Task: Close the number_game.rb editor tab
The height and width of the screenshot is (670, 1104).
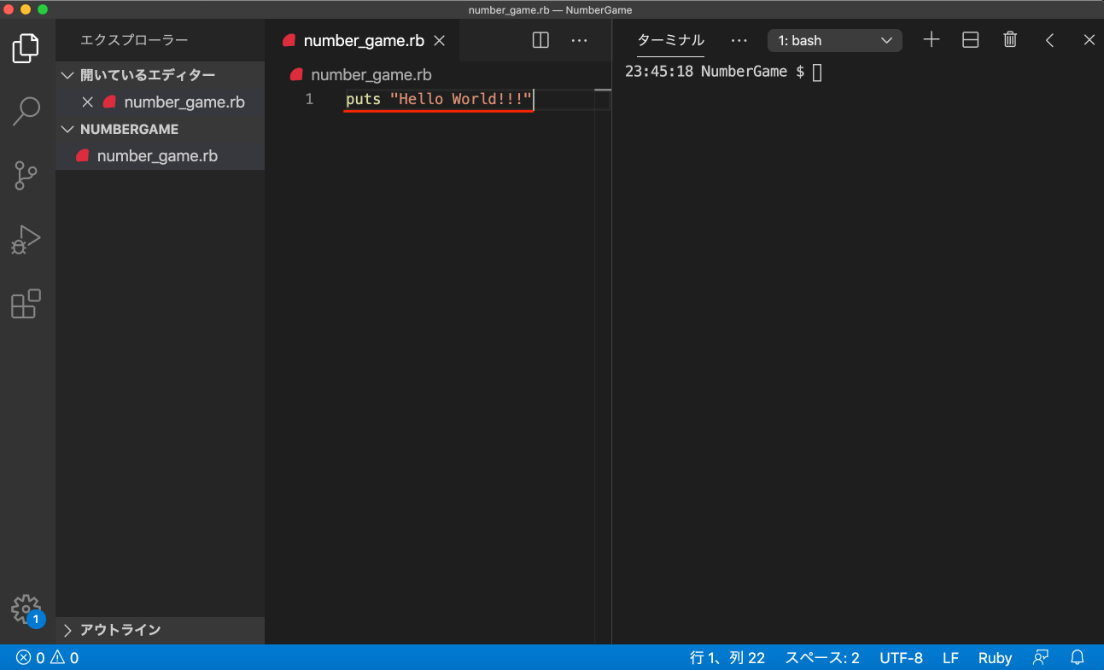Action: click(439, 41)
